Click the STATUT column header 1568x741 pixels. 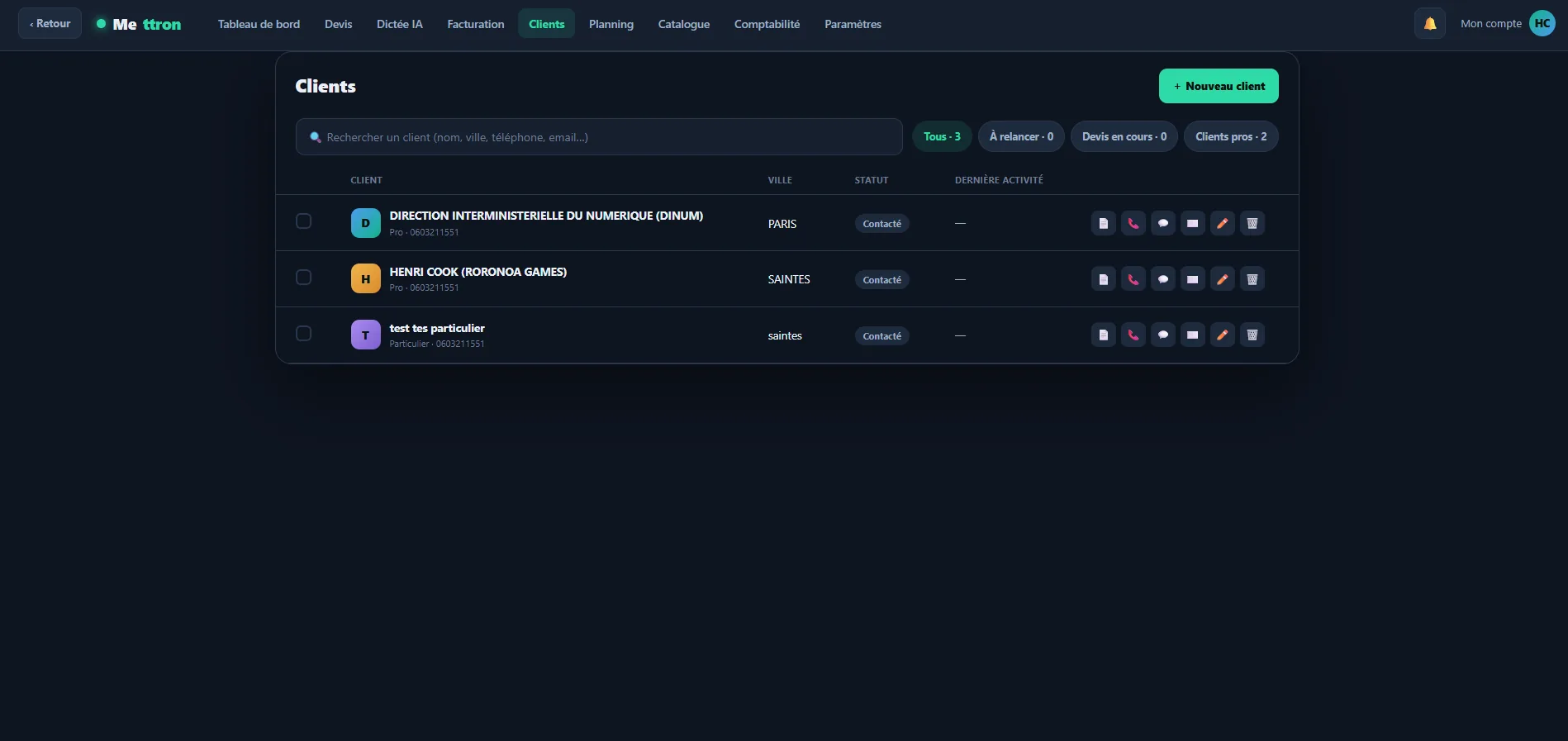coord(871,180)
